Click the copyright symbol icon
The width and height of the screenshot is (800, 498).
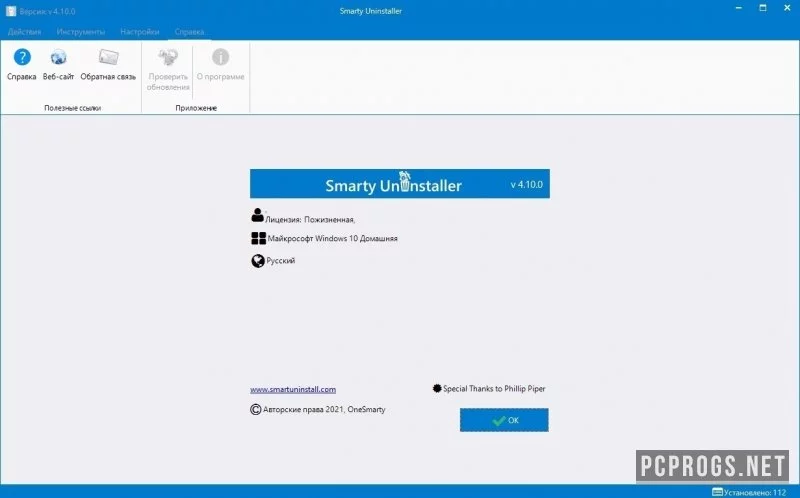[x=256, y=409]
